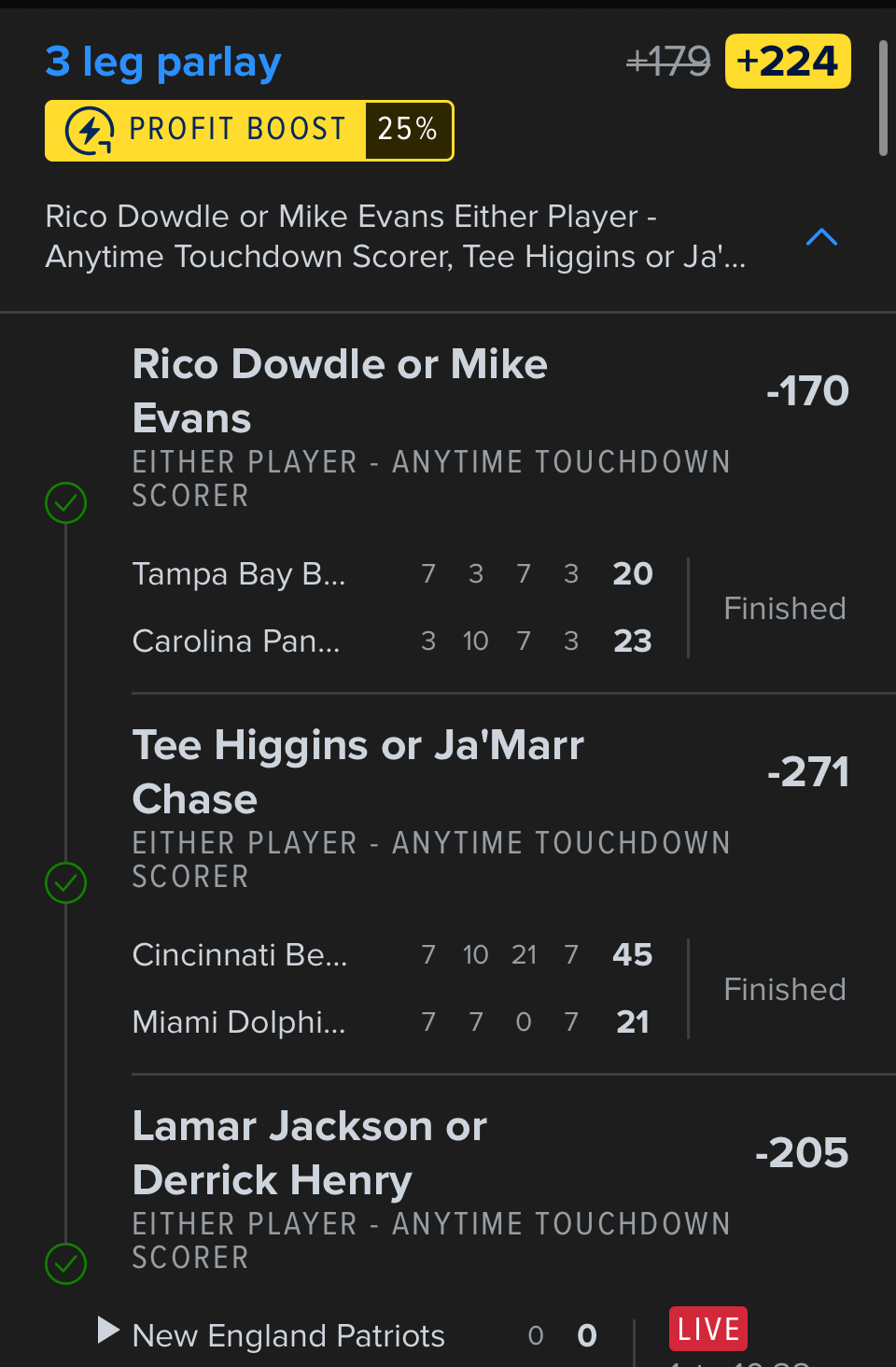Collapse the parlay details with the chevron

tap(821, 237)
